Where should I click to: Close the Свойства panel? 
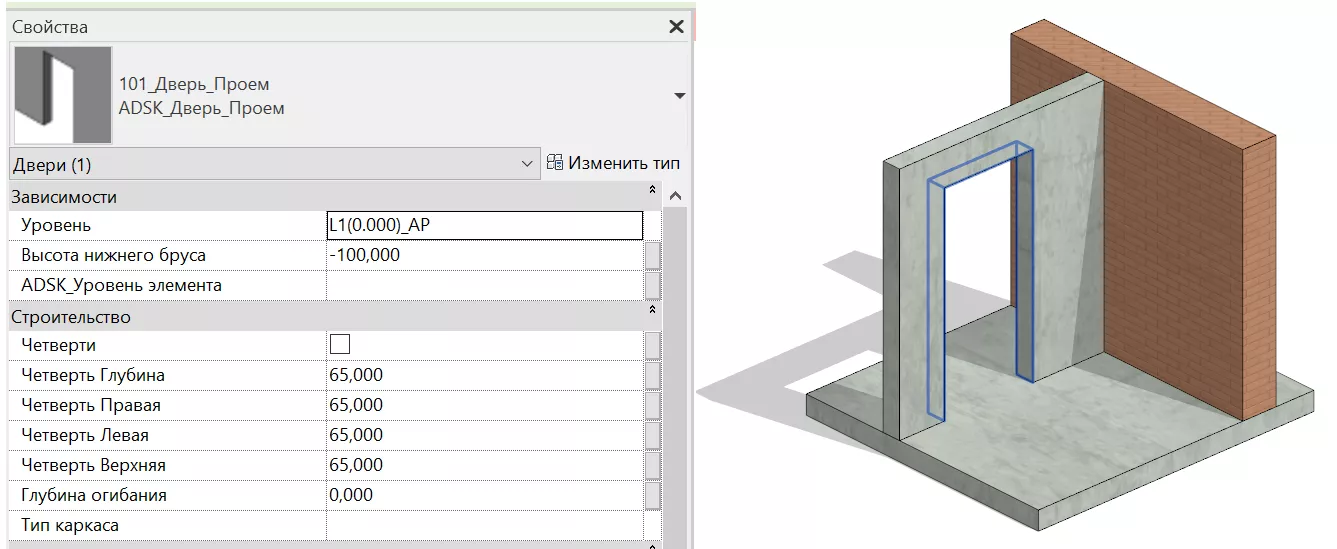(x=676, y=27)
